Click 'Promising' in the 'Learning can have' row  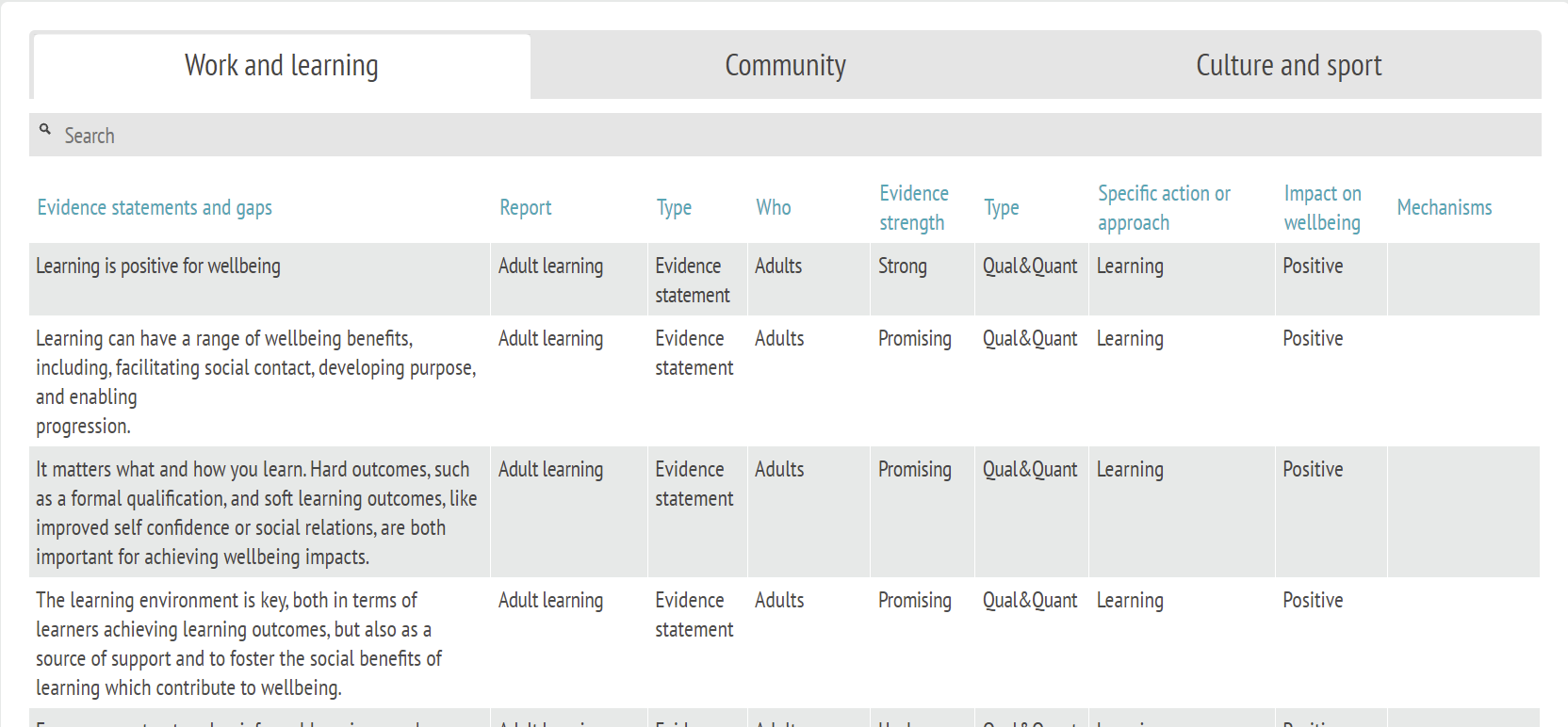click(915, 339)
